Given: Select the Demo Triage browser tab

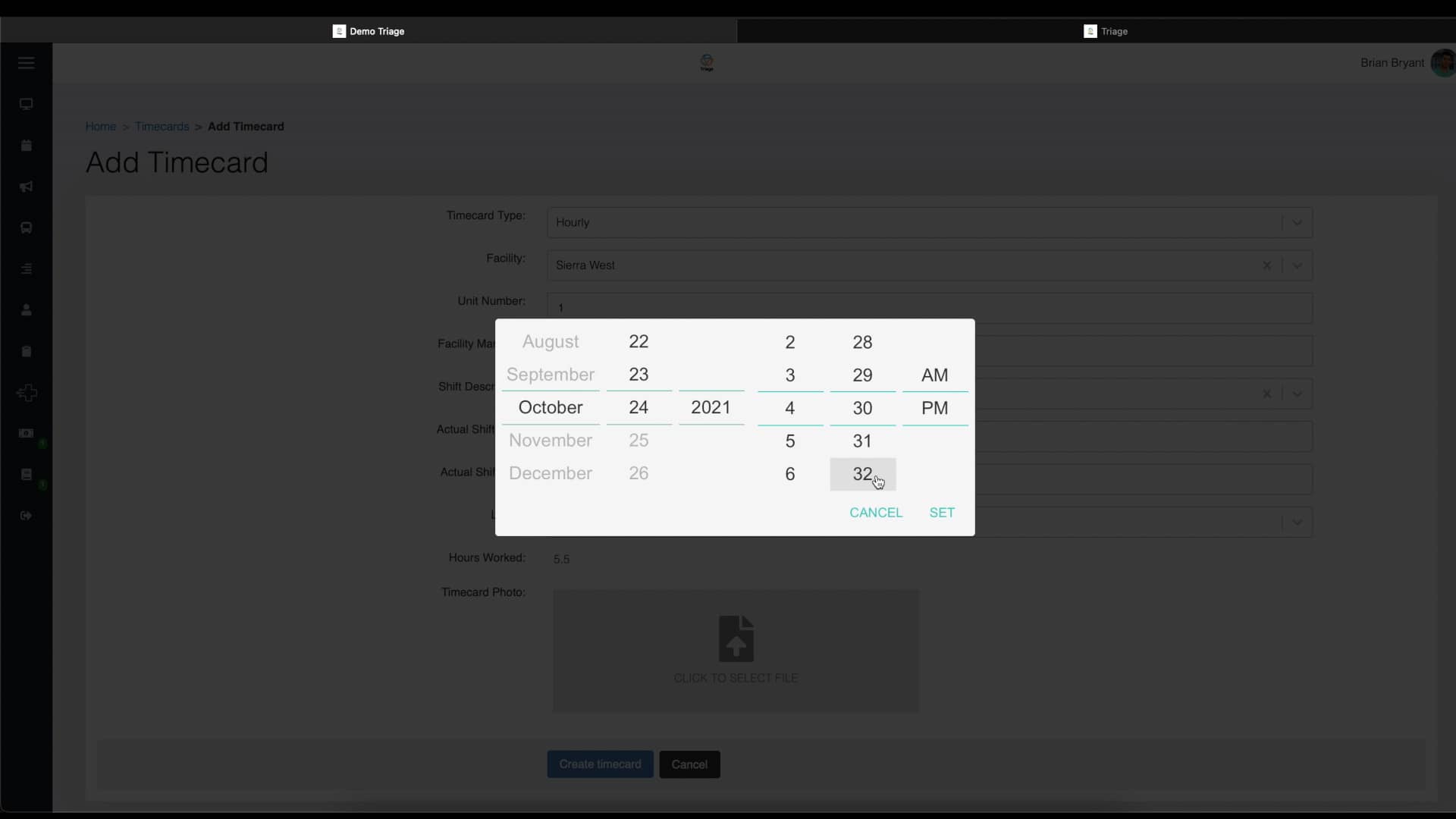Looking at the screenshot, I should 369,31.
